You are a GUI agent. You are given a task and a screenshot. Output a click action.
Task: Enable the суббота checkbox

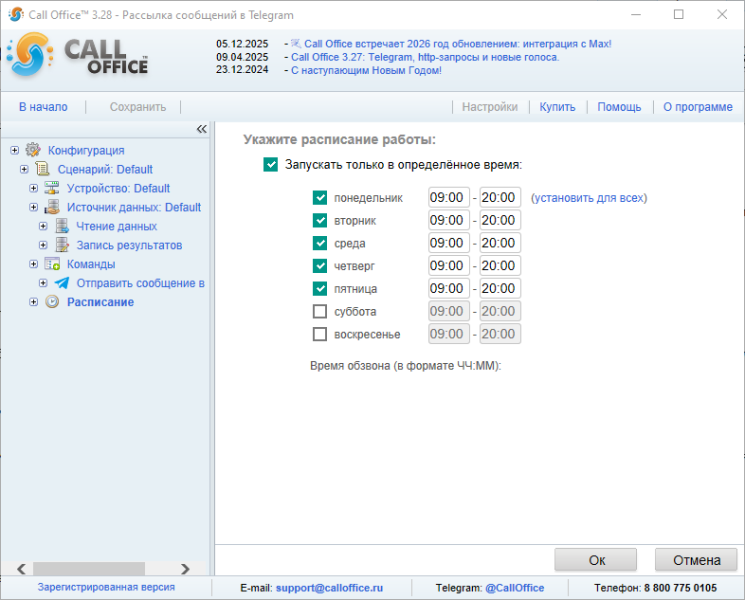pyautogui.click(x=320, y=311)
